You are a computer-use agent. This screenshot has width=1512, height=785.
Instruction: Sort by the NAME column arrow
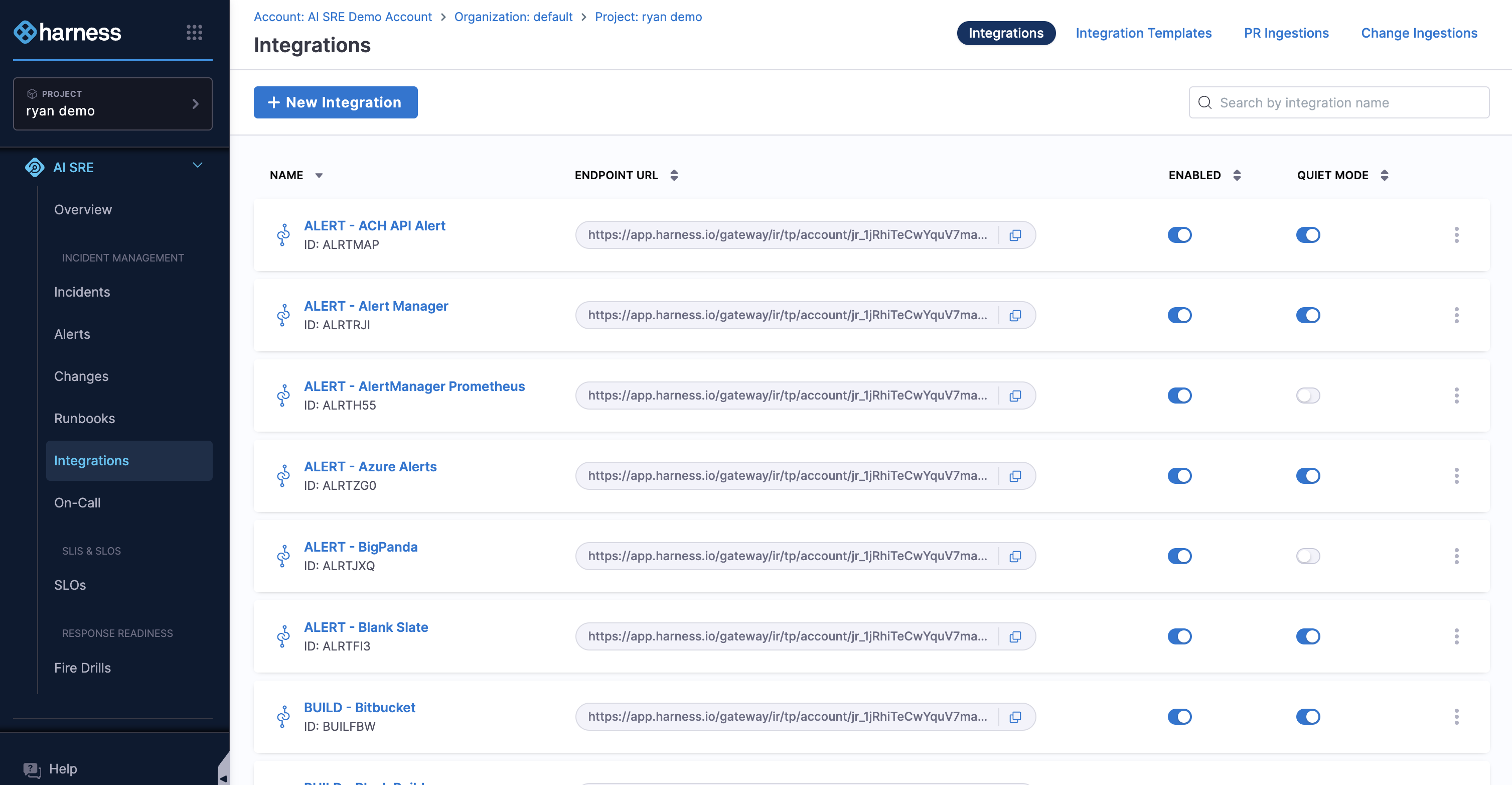[x=319, y=176]
